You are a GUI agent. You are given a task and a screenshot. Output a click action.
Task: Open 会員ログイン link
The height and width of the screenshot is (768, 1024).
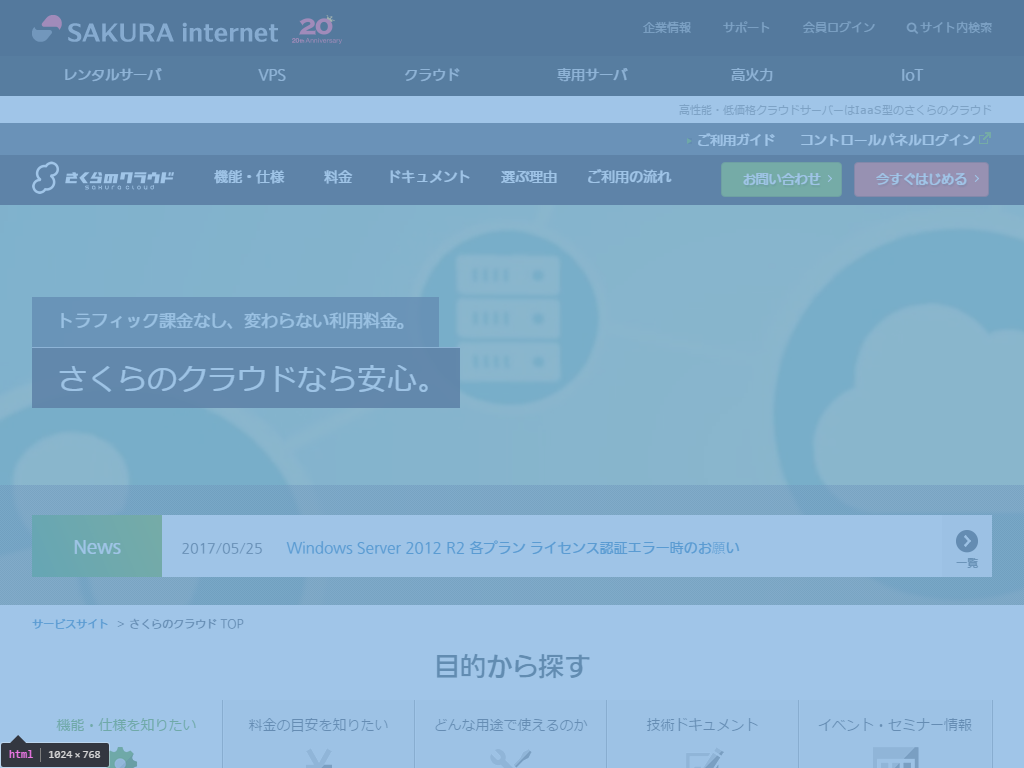click(x=839, y=27)
